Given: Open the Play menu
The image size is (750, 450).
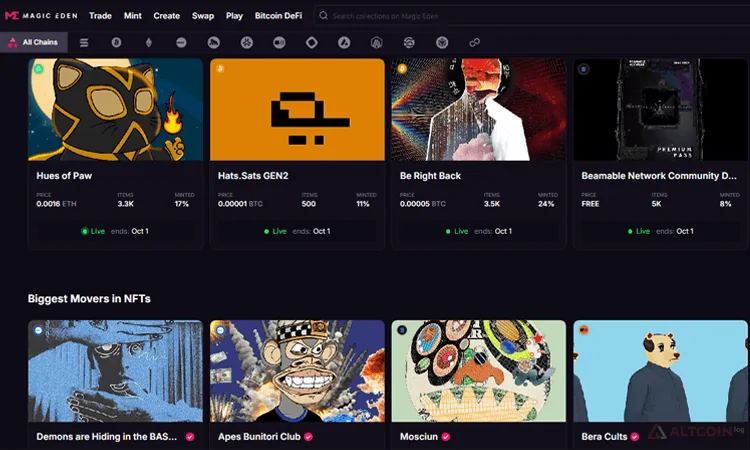Looking at the screenshot, I should point(234,16).
